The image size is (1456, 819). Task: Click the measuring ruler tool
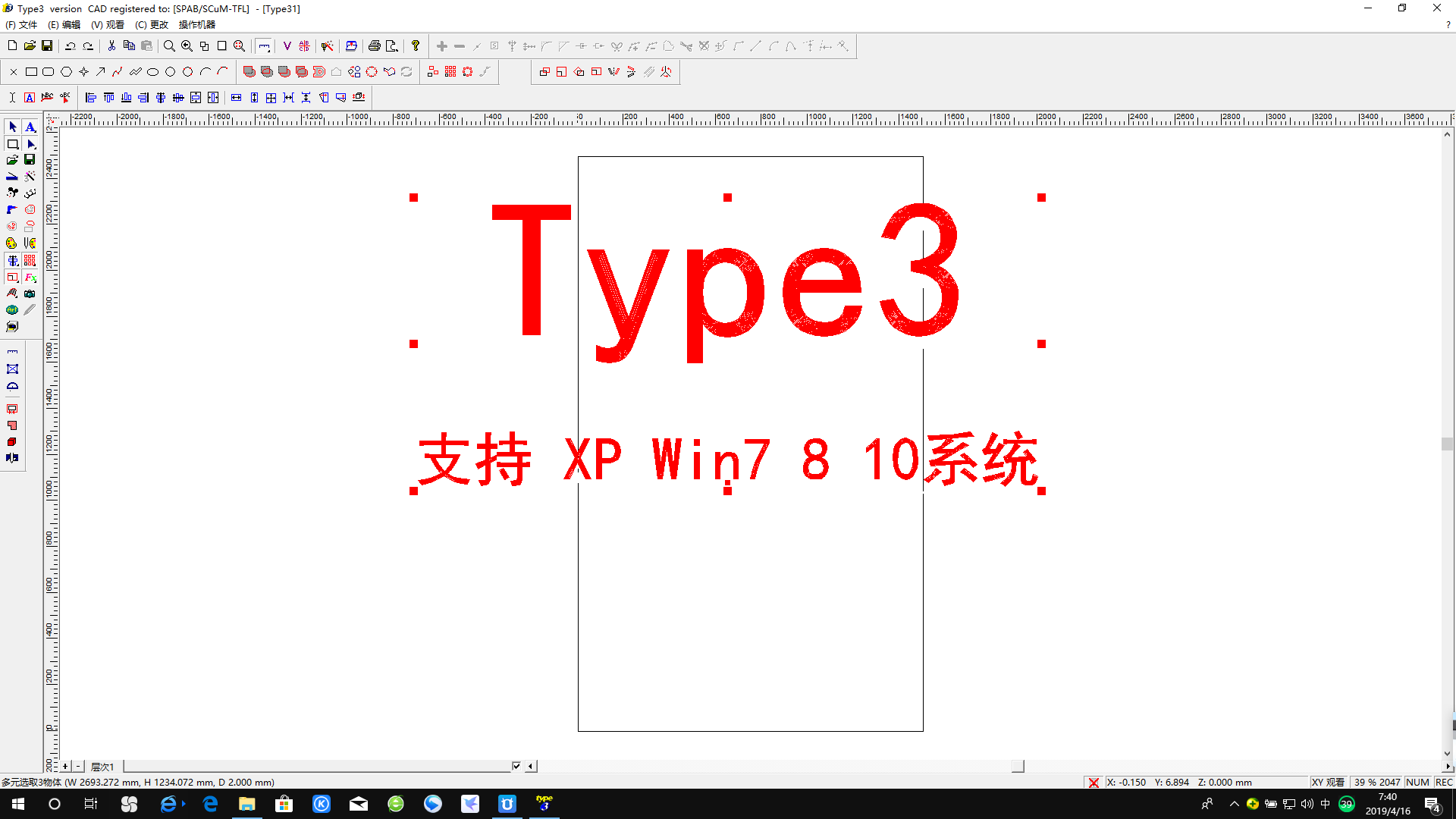click(x=263, y=46)
